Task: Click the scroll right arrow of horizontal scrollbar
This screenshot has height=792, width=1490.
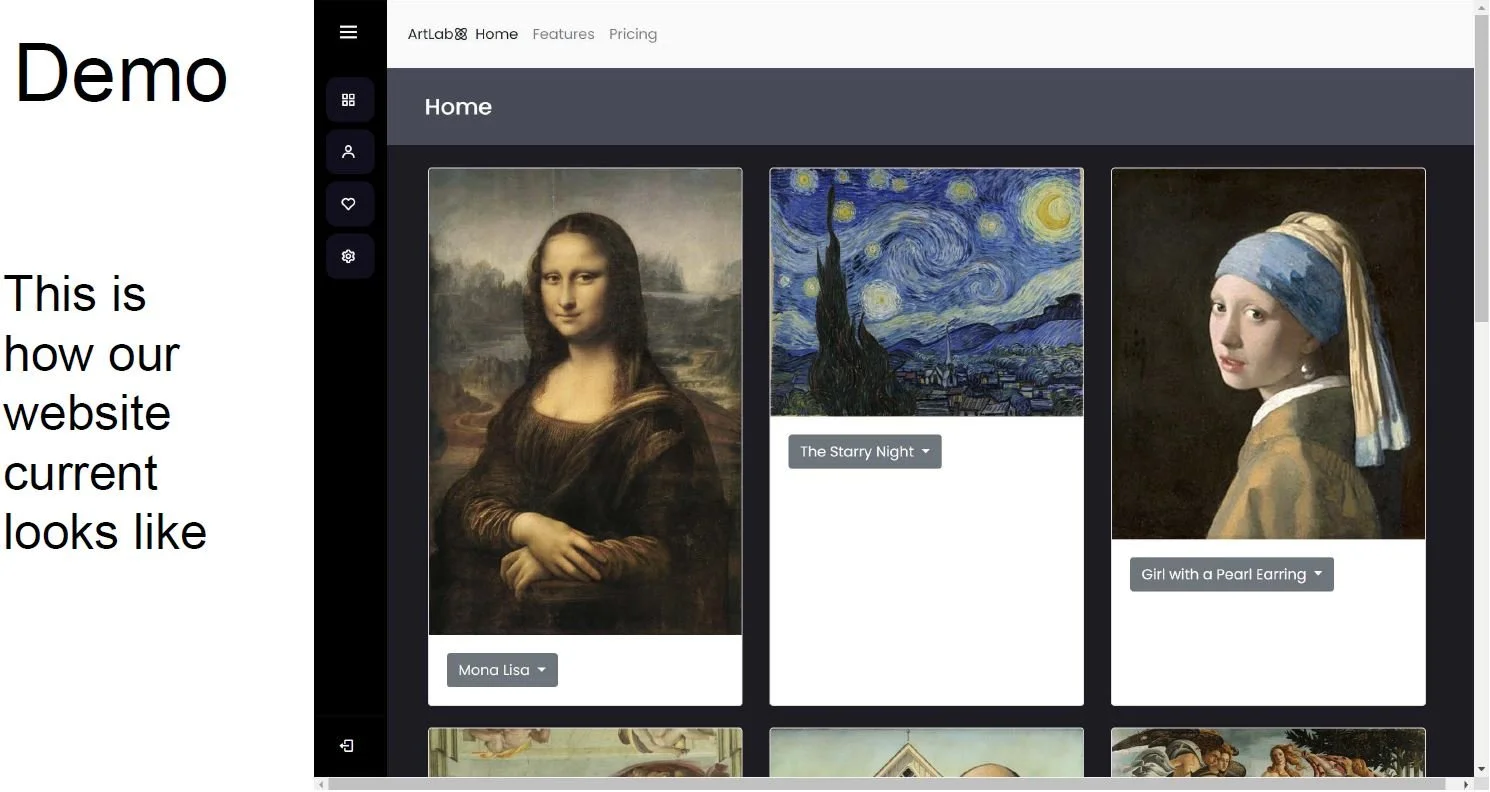Action: coord(1466,785)
